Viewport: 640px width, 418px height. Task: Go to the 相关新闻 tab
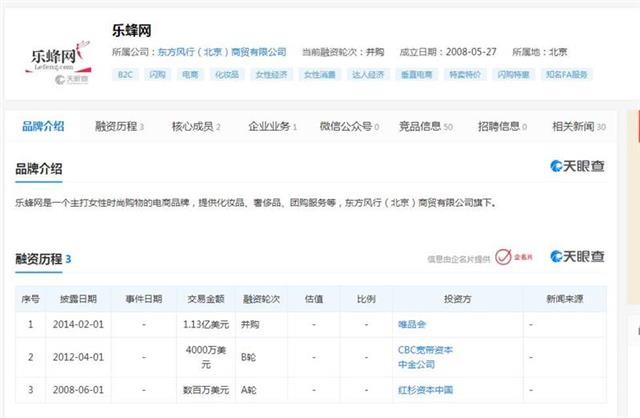pyautogui.click(x=574, y=126)
